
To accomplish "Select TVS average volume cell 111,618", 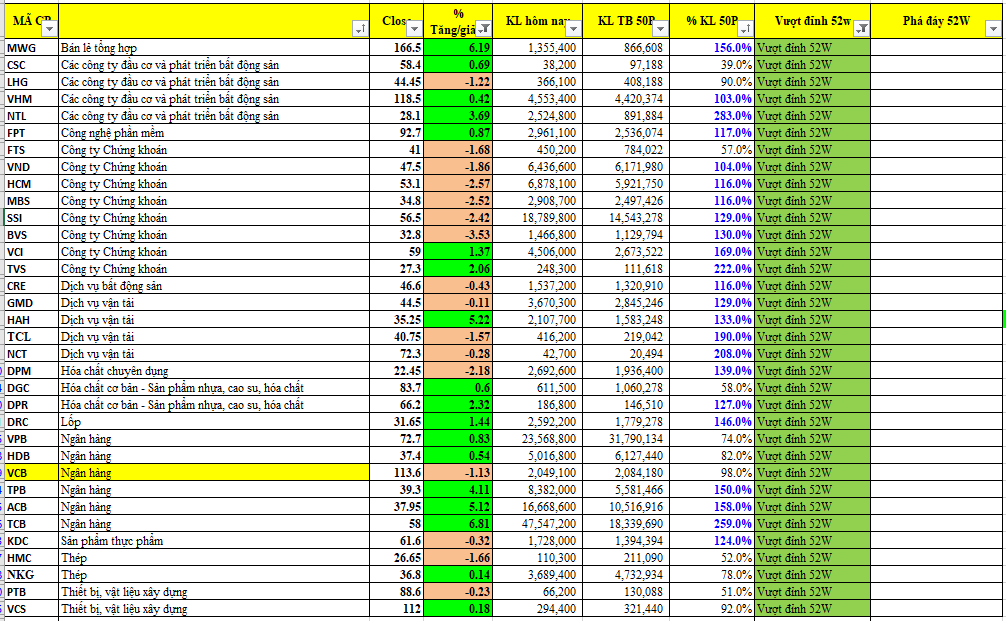I will [624, 269].
